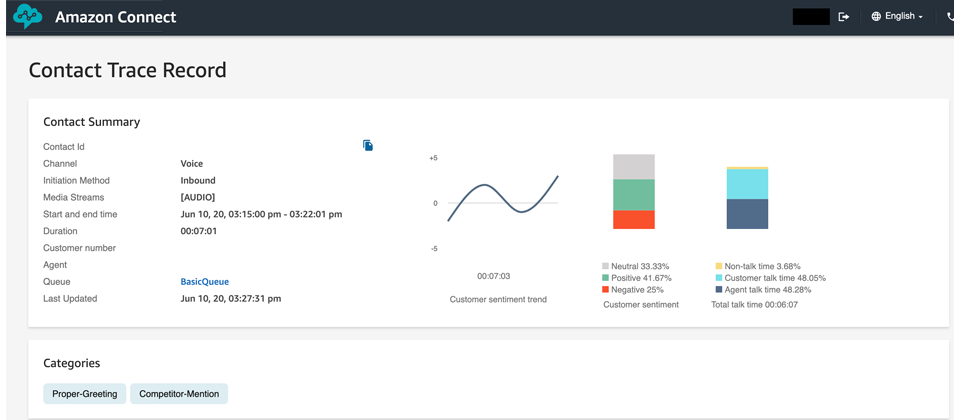Click the Neutral 33.33% legend text
The image size is (960, 420).
click(x=640, y=266)
